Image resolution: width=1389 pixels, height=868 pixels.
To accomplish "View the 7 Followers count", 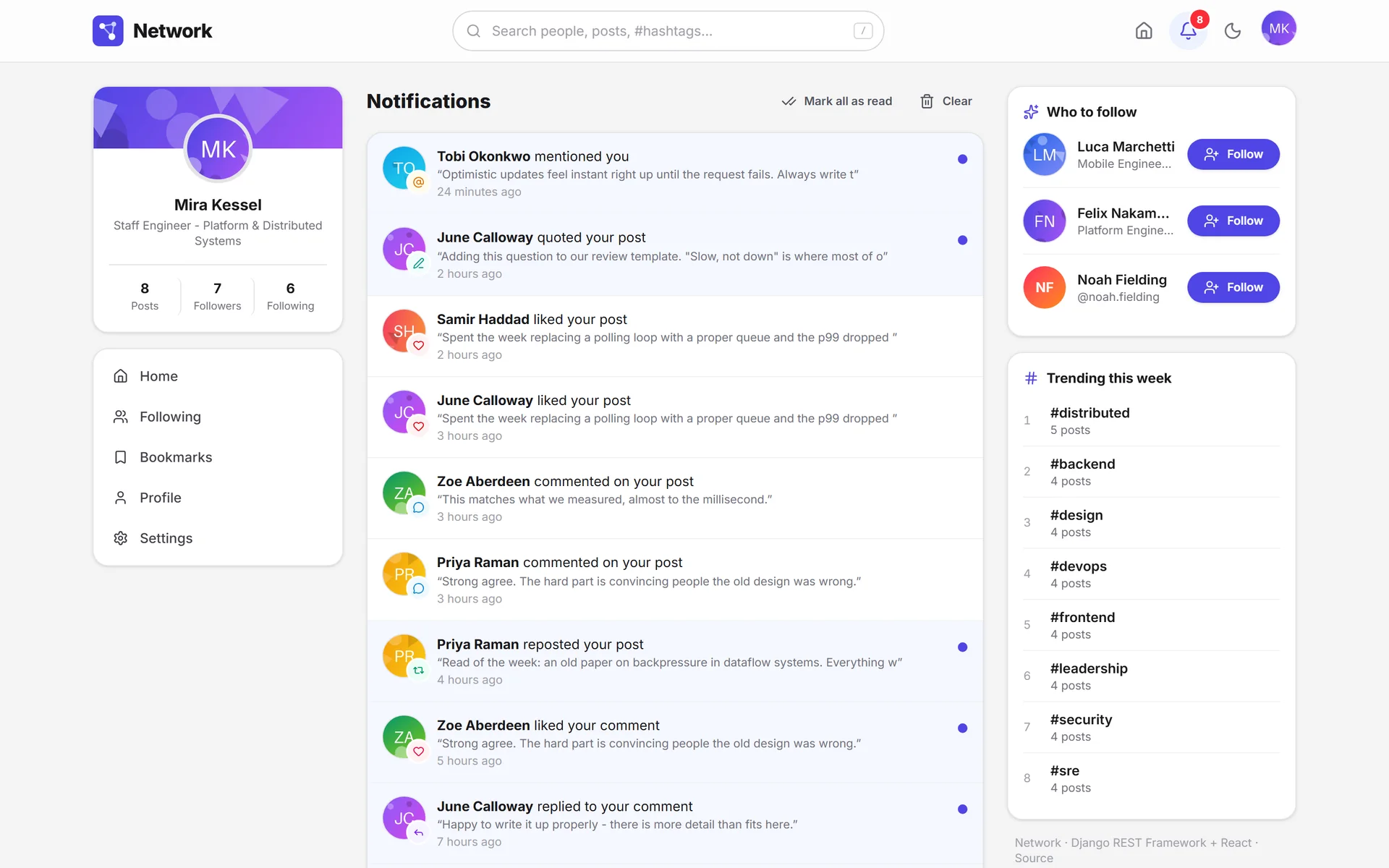I will (x=217, y=296).
